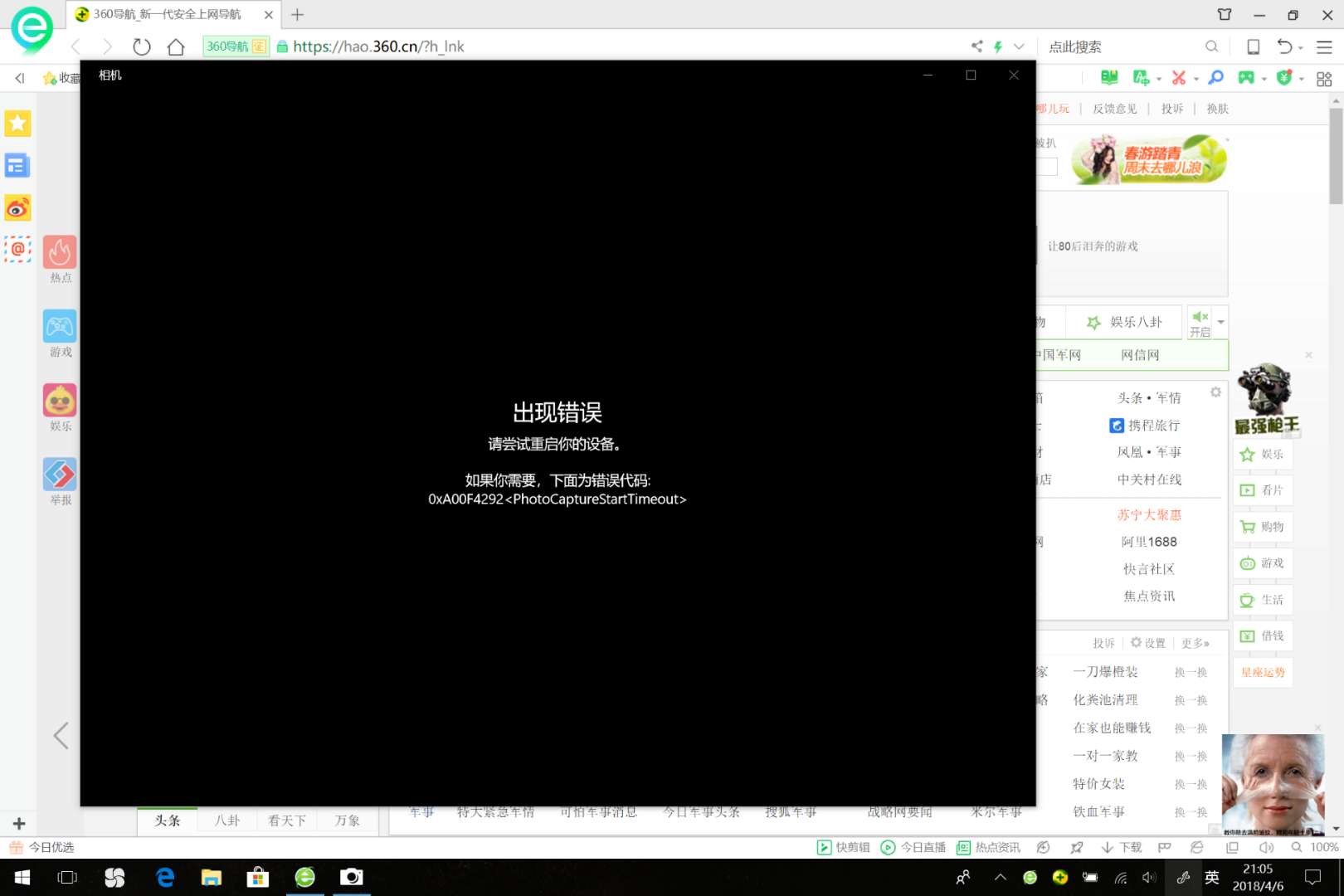Select the 头条 tab
This screenshot has height=896, width=1344.
coord(168,821)
